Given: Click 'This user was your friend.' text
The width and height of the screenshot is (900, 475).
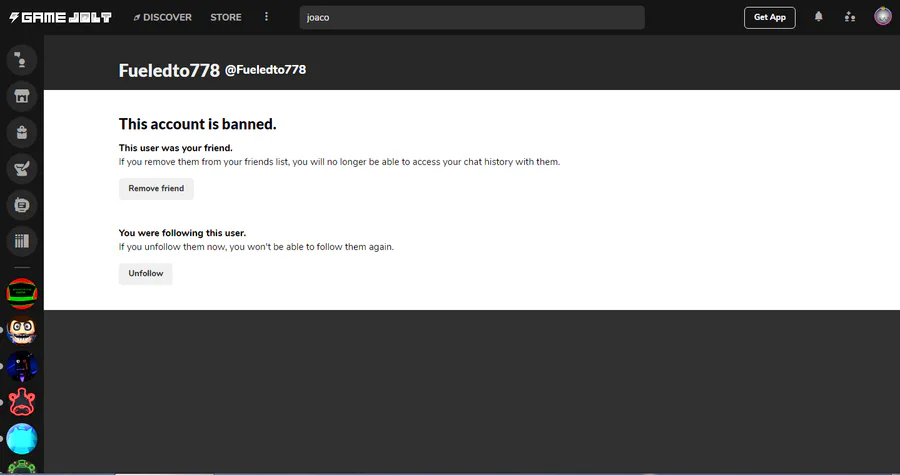Looking at the screenshot, I should pos(176,148).
